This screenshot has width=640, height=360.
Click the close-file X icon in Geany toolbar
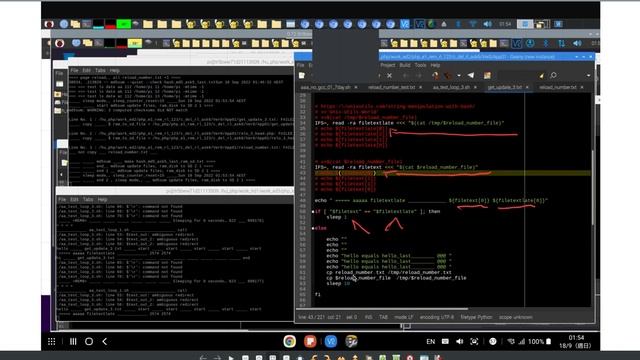[389, 76]
